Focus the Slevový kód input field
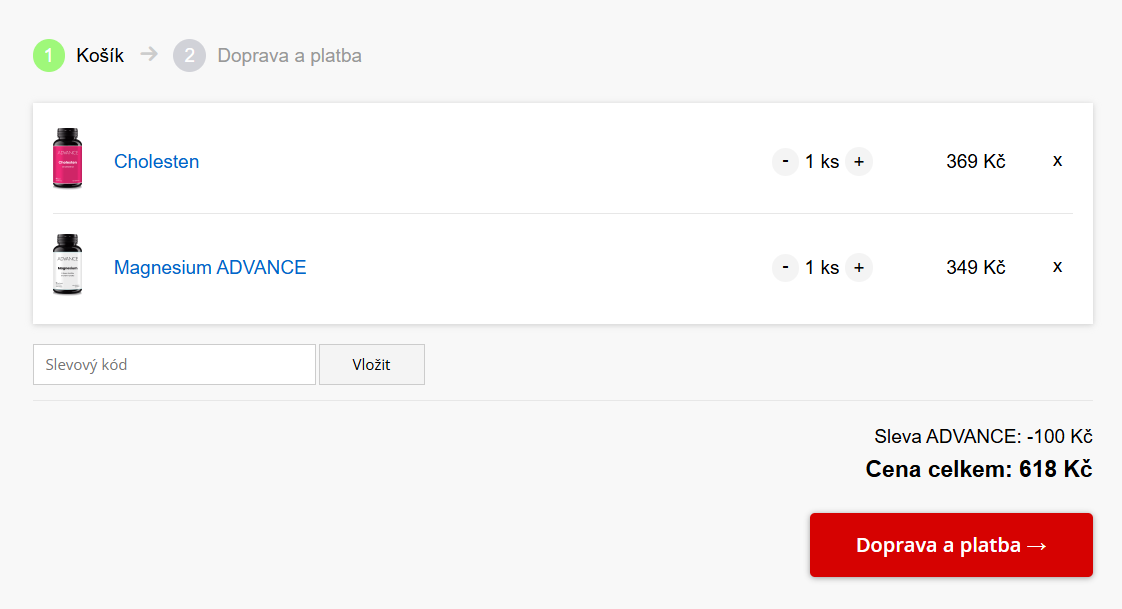 point(174,365)
